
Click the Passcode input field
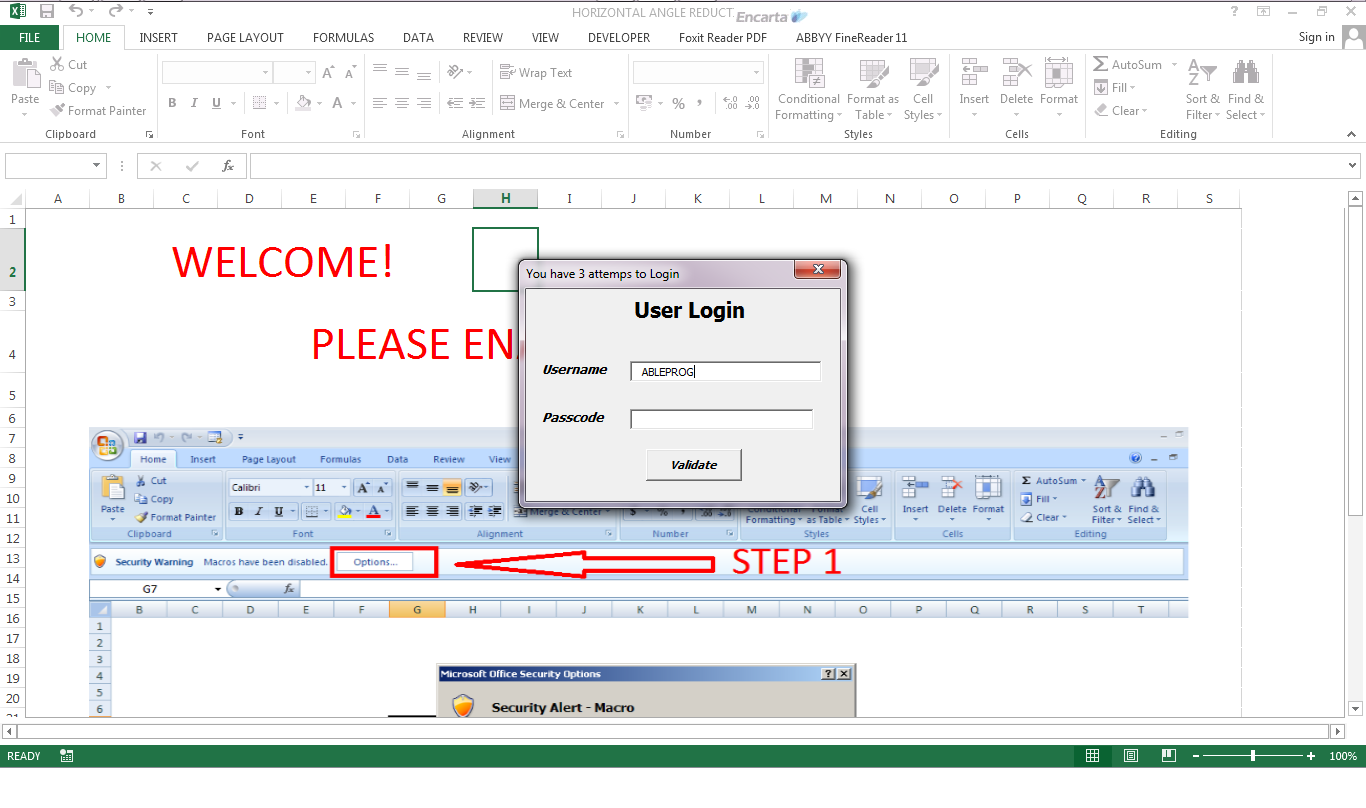pyautogui.click(x=721, y=419)
